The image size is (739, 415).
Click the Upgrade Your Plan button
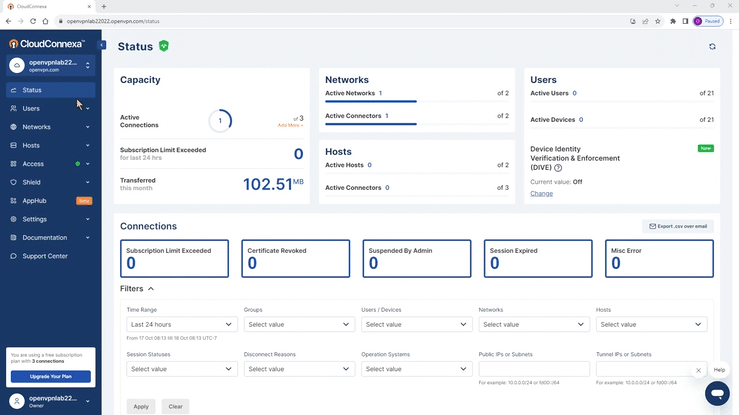[x=50, y=377]
